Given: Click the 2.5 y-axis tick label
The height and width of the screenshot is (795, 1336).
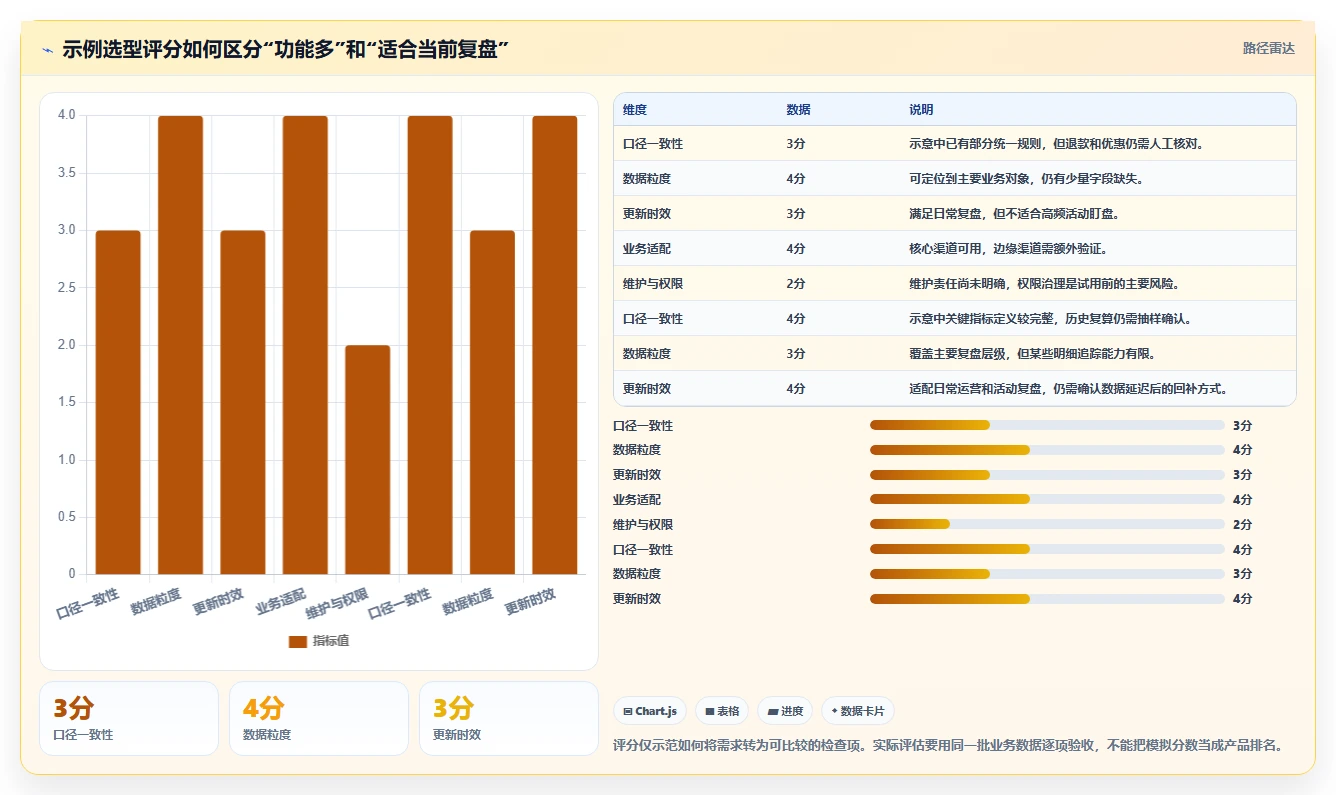Looking at the screenshot, I should point(67,288).
